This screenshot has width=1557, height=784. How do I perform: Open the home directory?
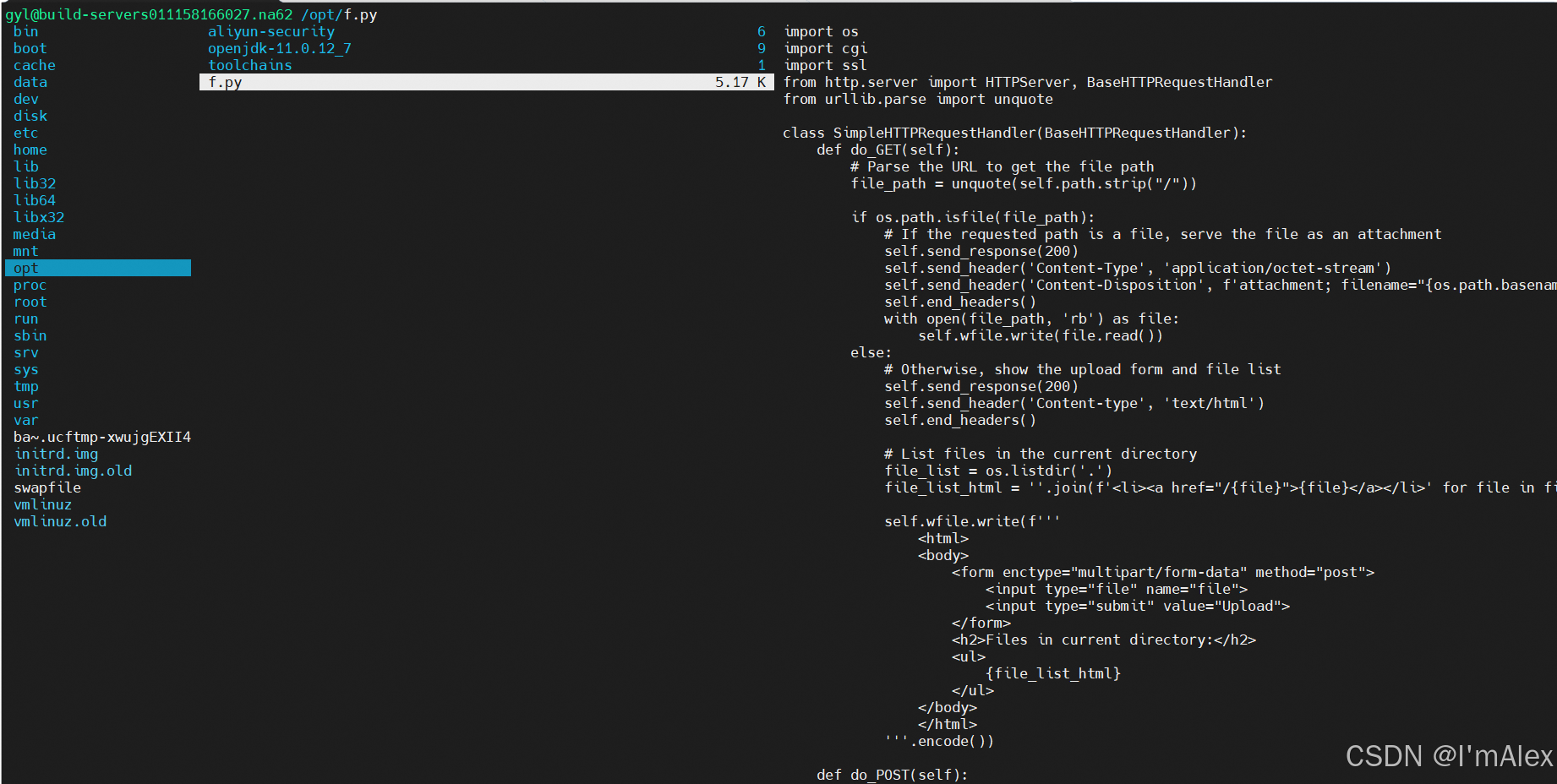[x=30, y=150]
